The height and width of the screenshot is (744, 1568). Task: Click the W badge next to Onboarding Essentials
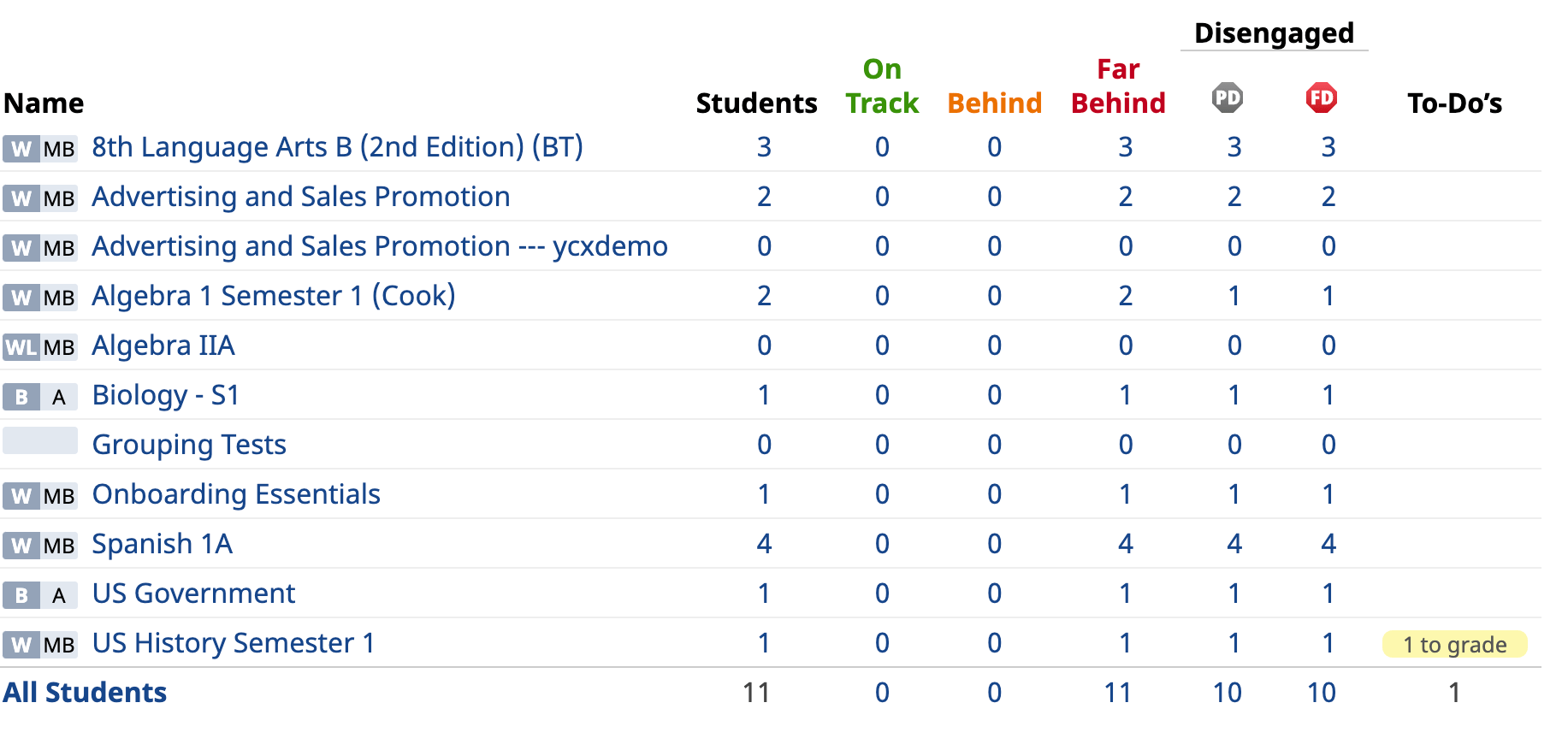pos(21,496)
